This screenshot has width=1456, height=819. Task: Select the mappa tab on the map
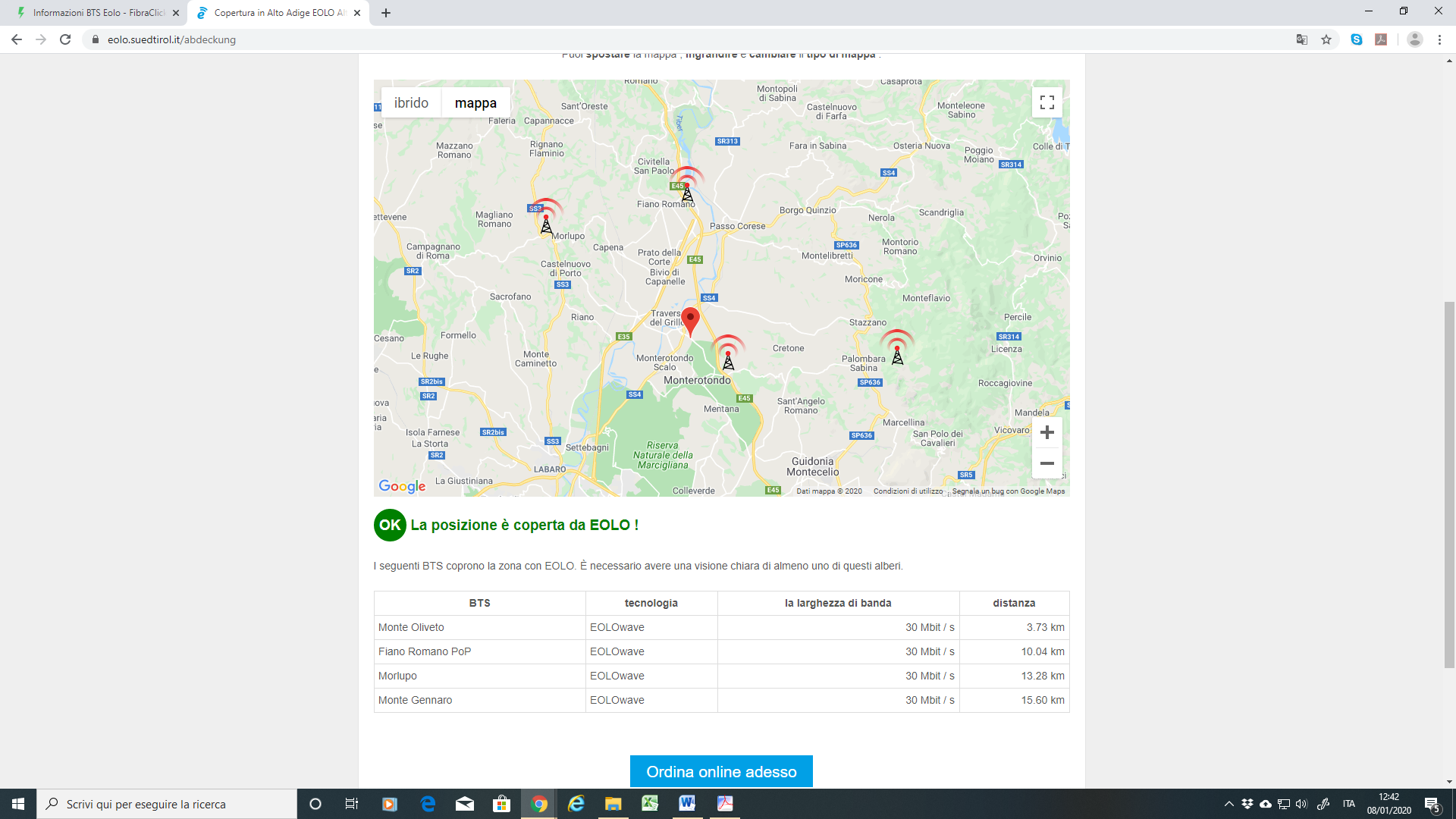(475, 102)
